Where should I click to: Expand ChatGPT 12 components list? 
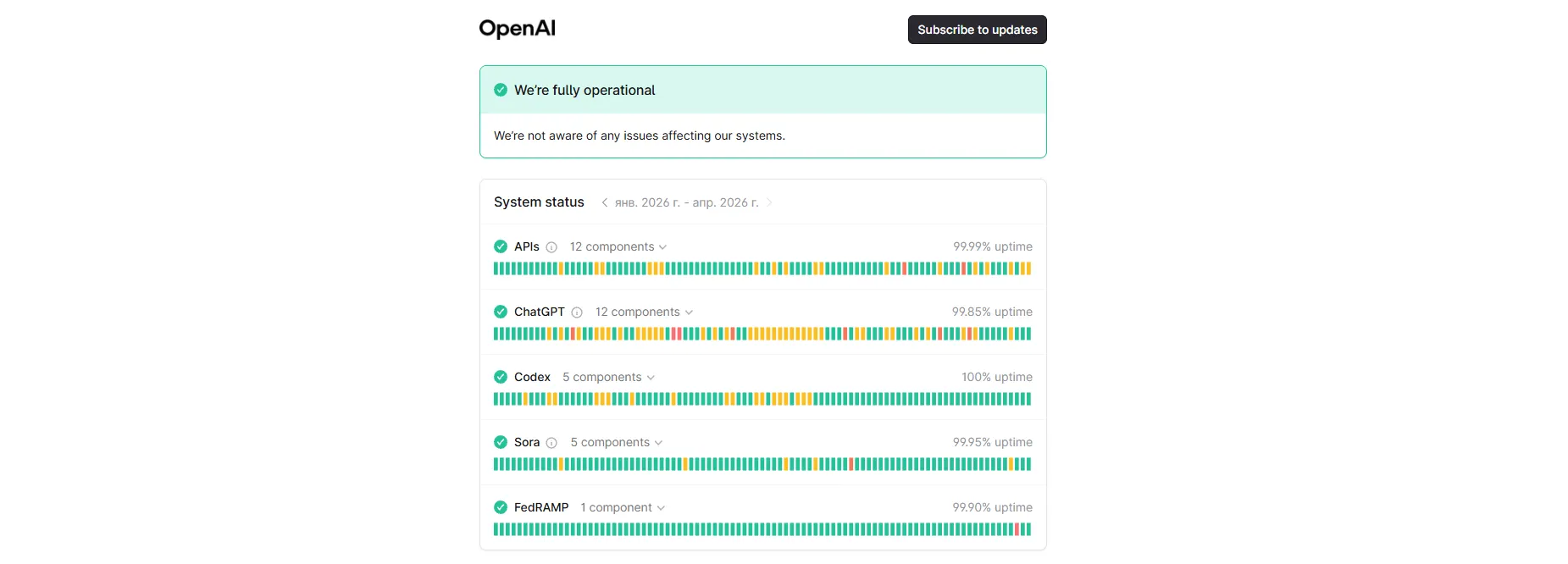[644, 312]
